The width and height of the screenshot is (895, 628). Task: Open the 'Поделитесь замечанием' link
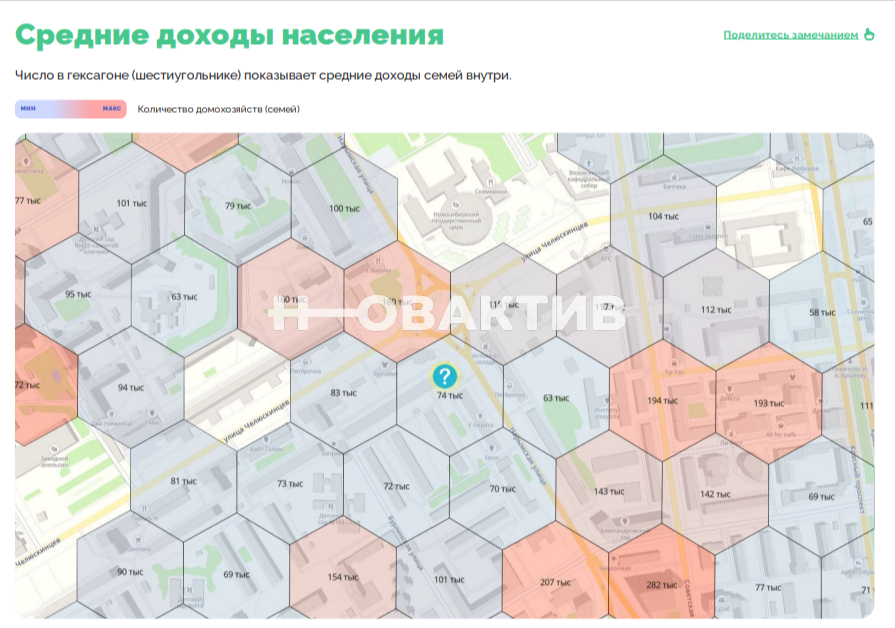790,35
